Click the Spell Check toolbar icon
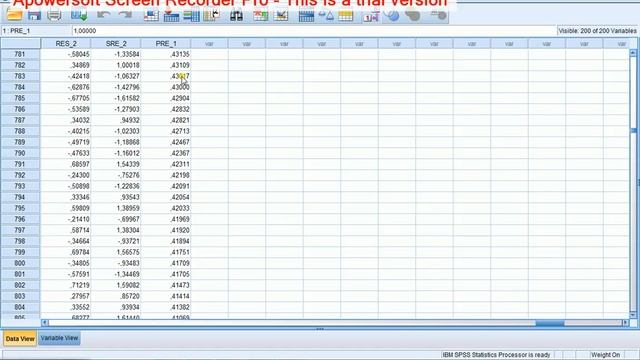 439,16
